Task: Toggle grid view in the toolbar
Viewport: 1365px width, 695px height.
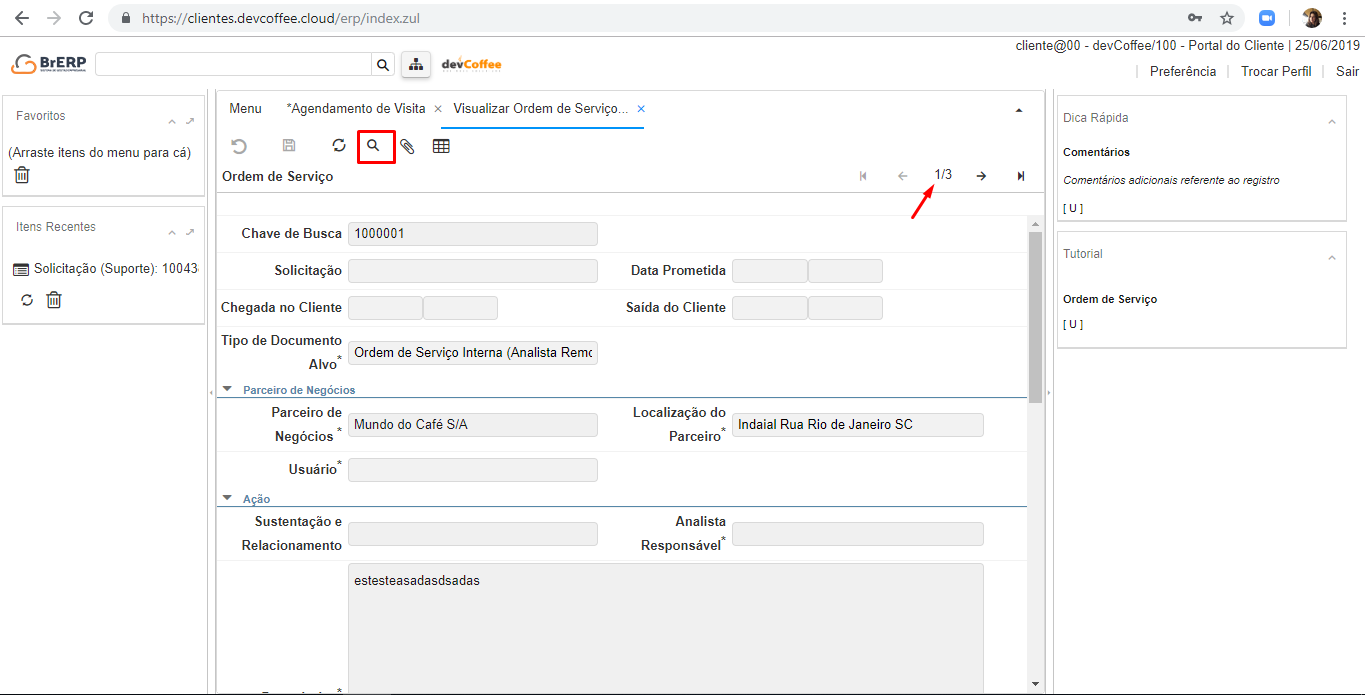Action: (441, 146)
